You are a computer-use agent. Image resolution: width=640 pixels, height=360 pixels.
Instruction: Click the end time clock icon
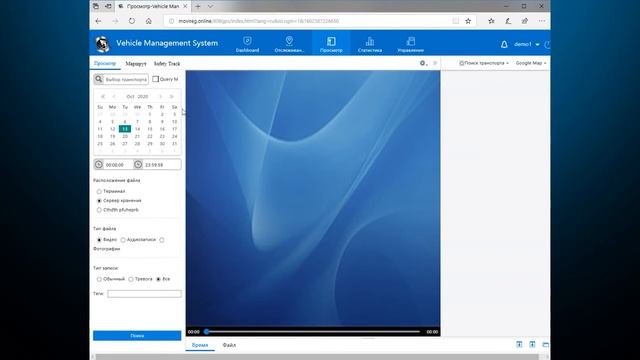click(138, 164)
